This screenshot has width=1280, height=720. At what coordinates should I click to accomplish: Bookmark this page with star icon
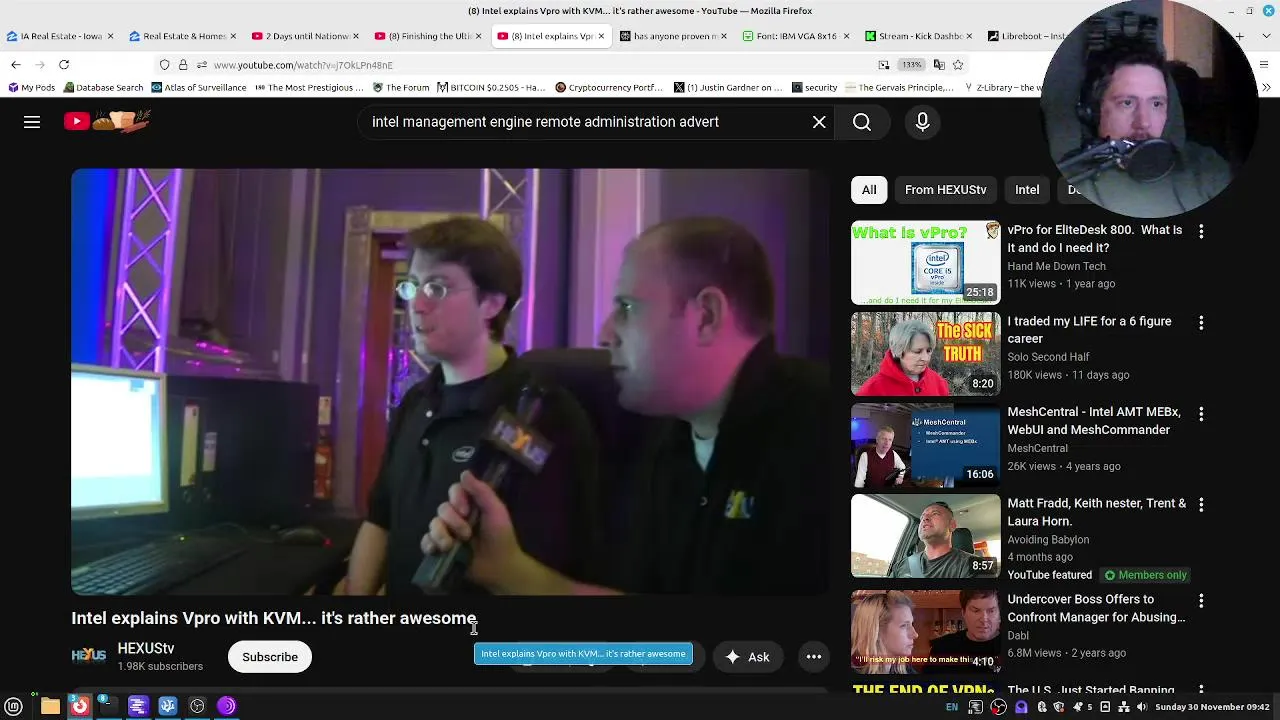[x=958, y=65]
